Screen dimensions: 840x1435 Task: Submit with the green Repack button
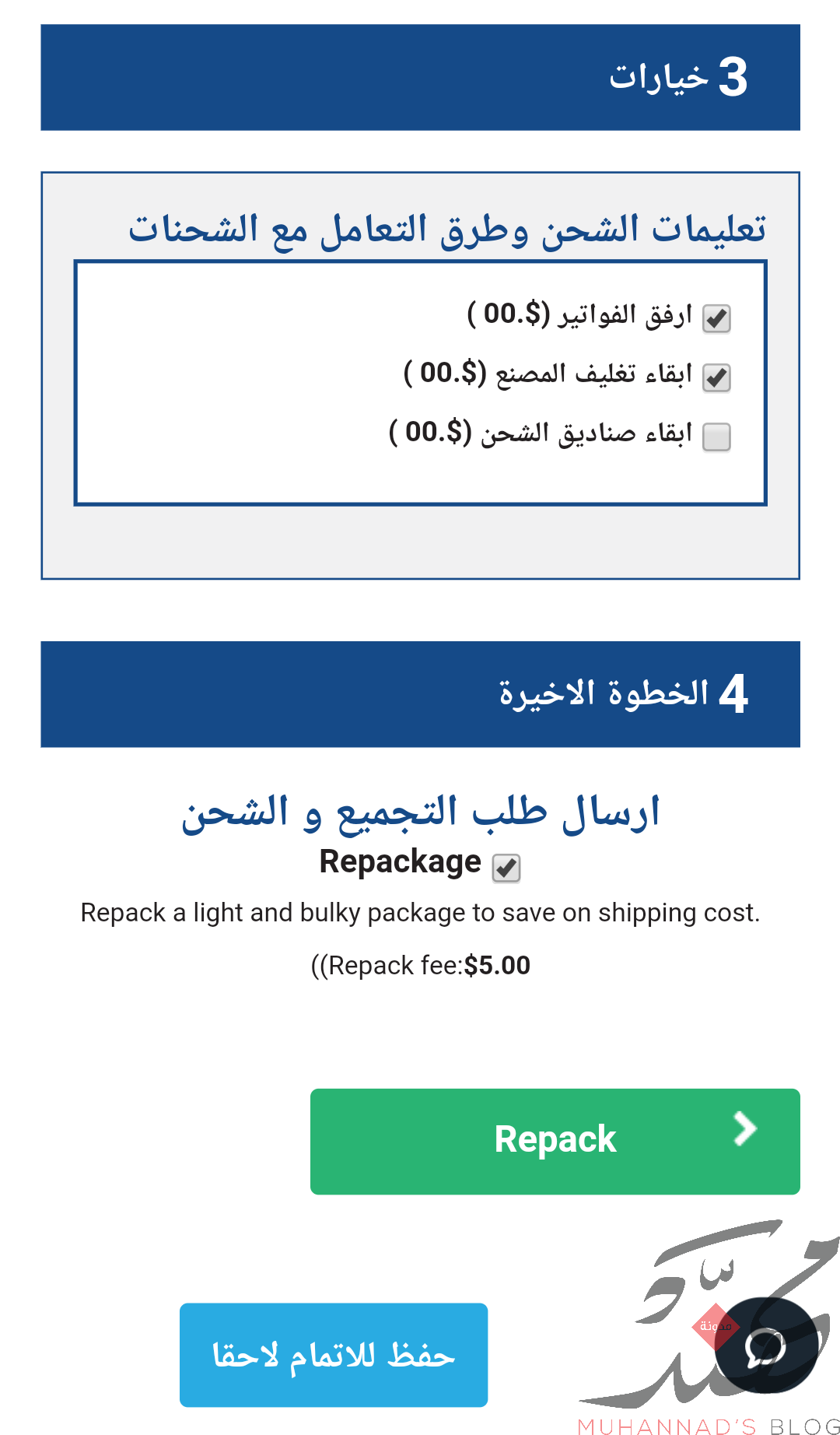tap(555, 1141)
